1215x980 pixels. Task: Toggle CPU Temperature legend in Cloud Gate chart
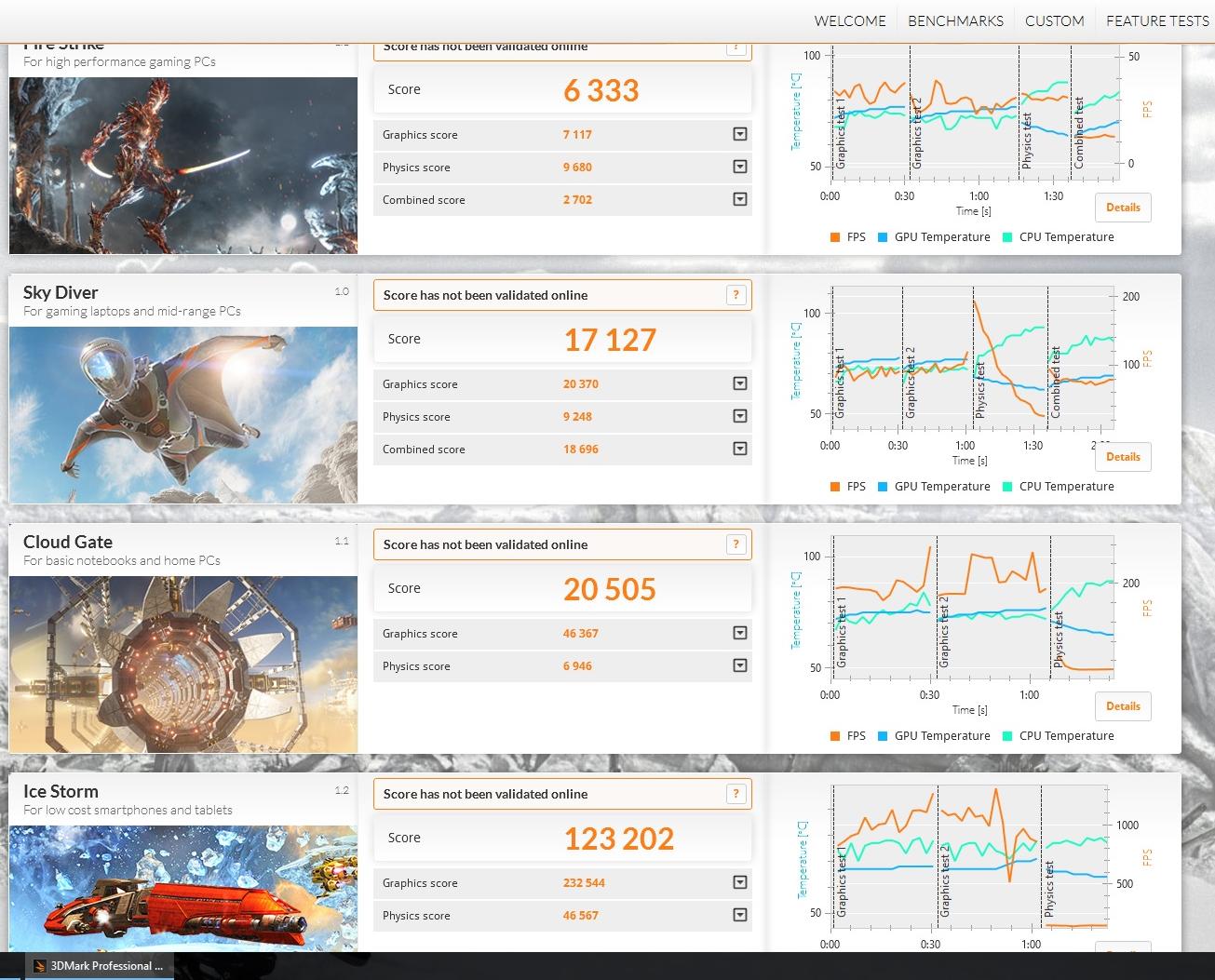pos(1059,736)
